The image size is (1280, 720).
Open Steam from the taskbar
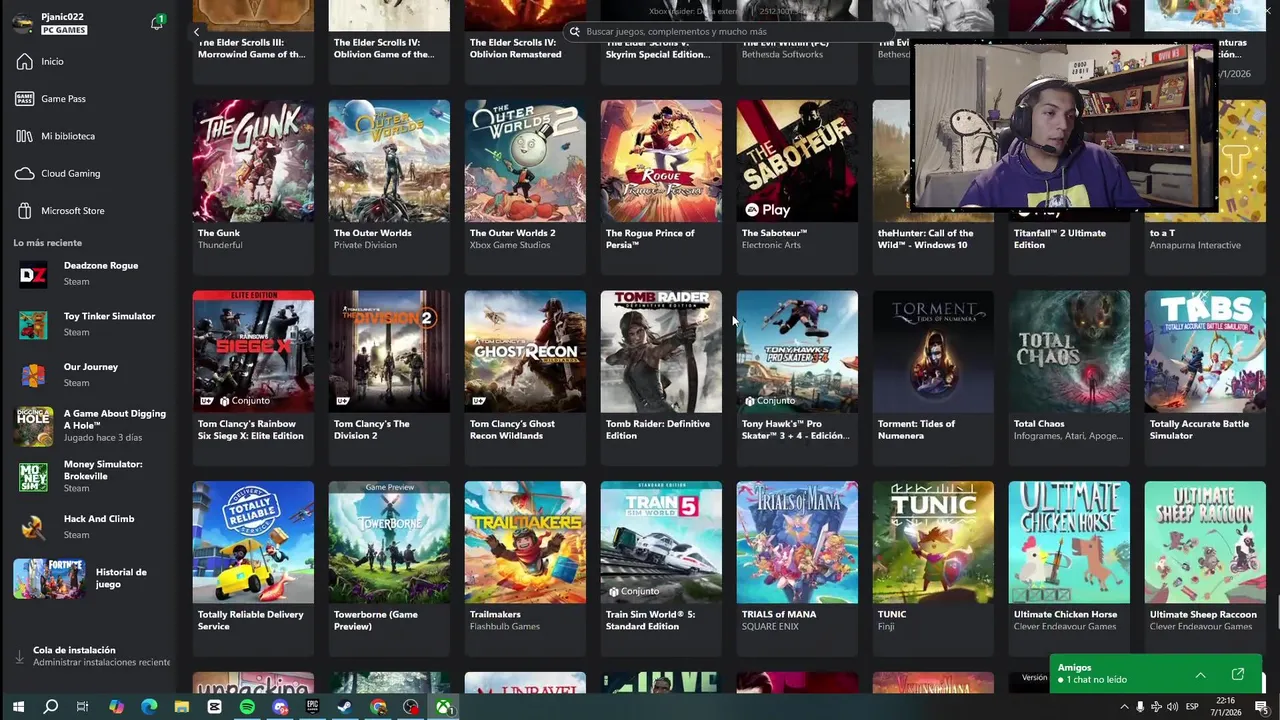(x=345, y=707)
